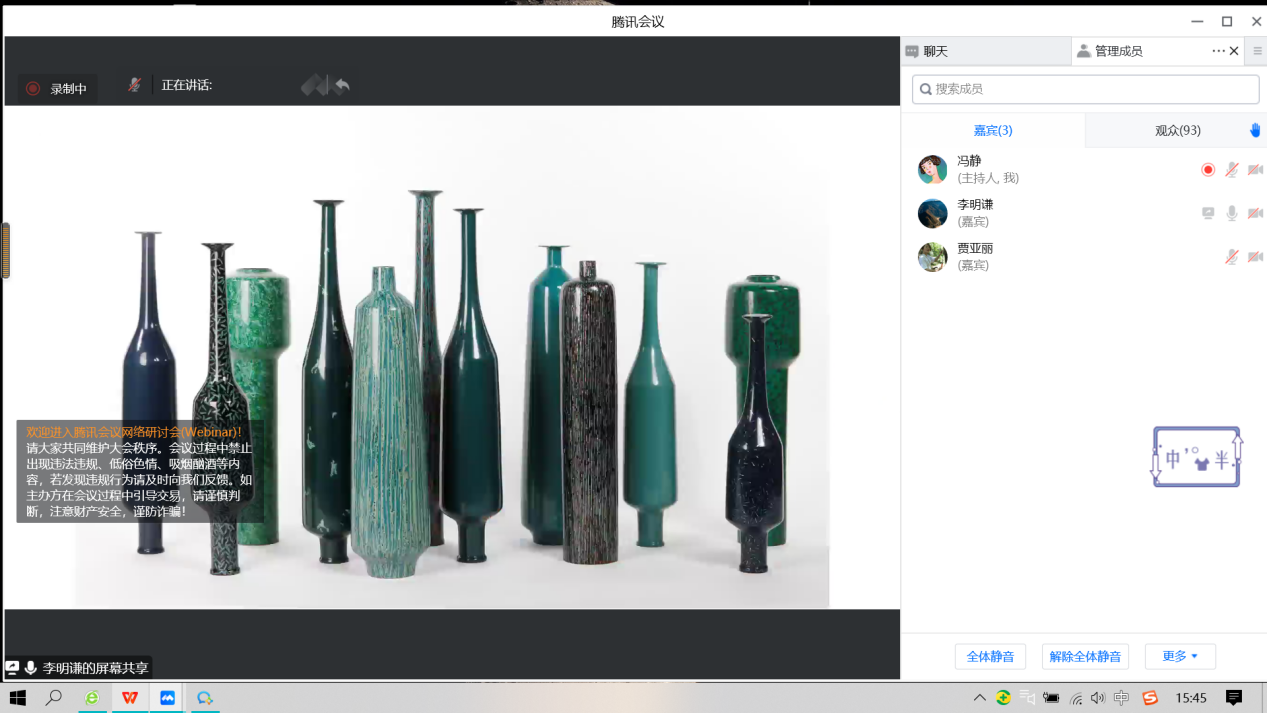
Task: Click the 全体静音 button
Action: point(990,657)
